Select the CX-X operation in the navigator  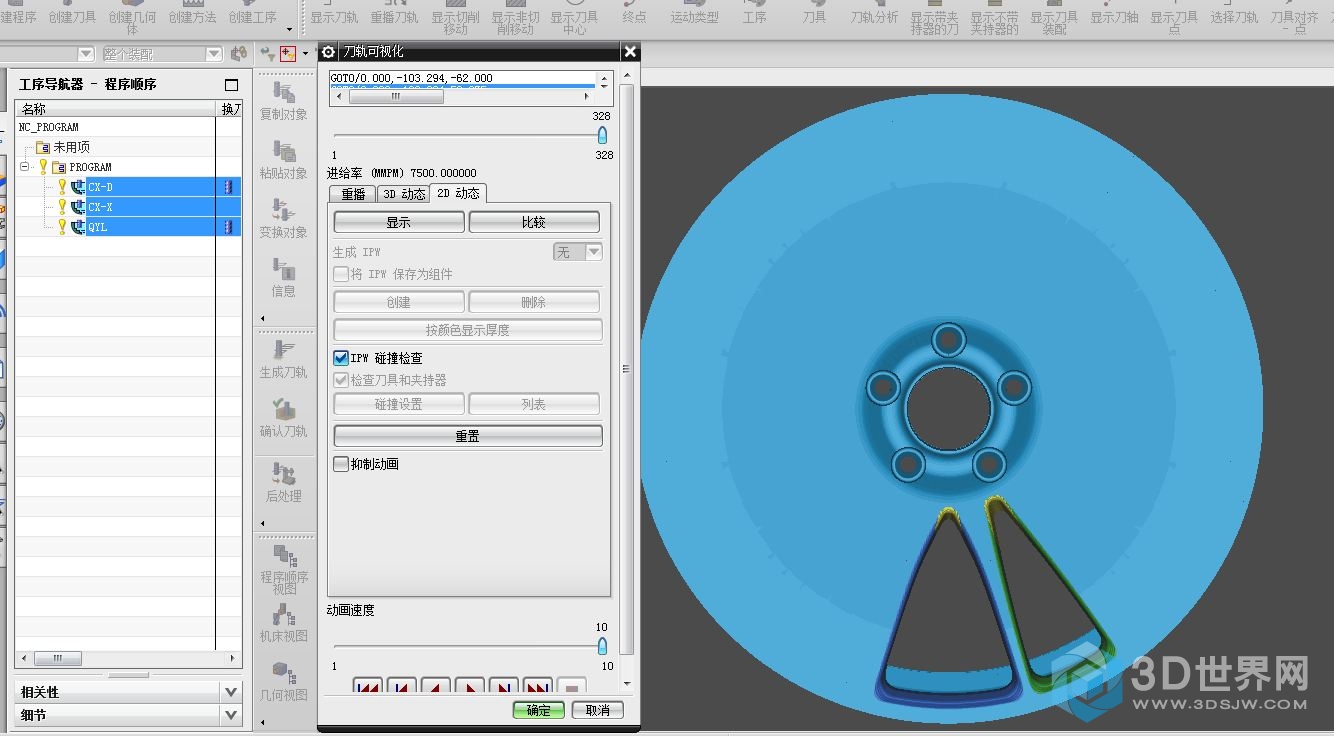100,207
